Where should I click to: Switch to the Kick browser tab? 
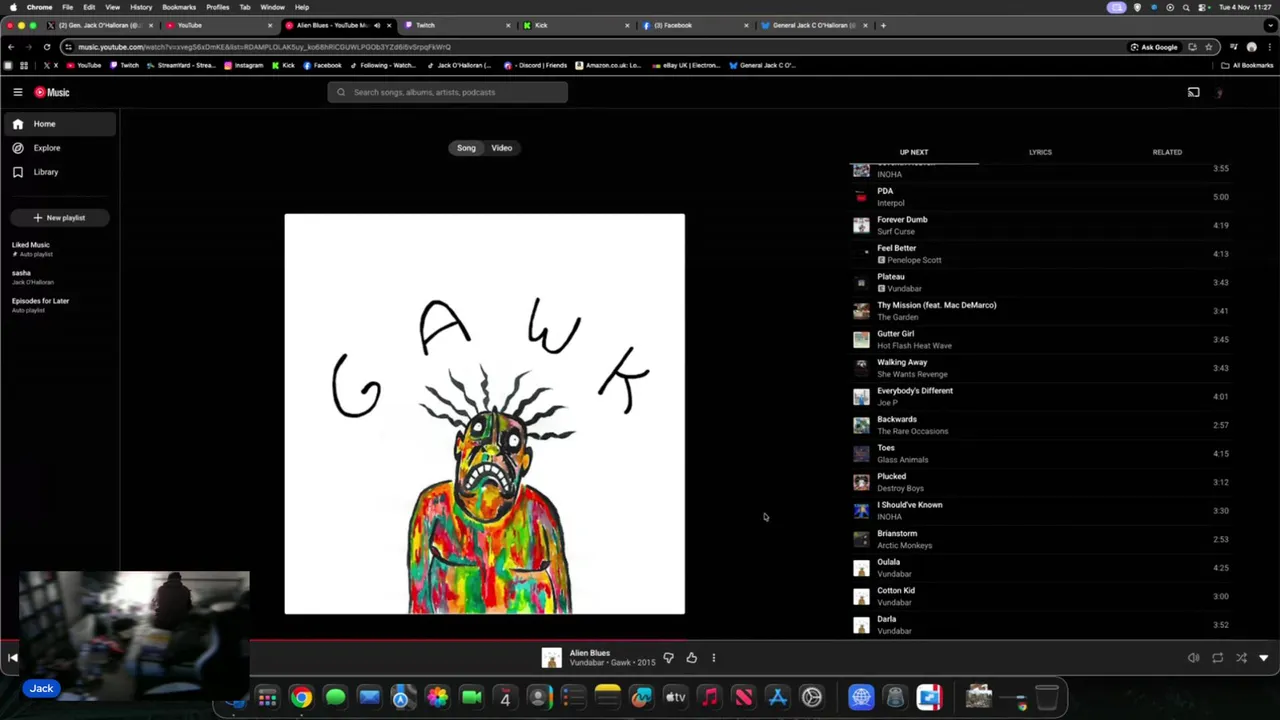[x=574, y=25]
